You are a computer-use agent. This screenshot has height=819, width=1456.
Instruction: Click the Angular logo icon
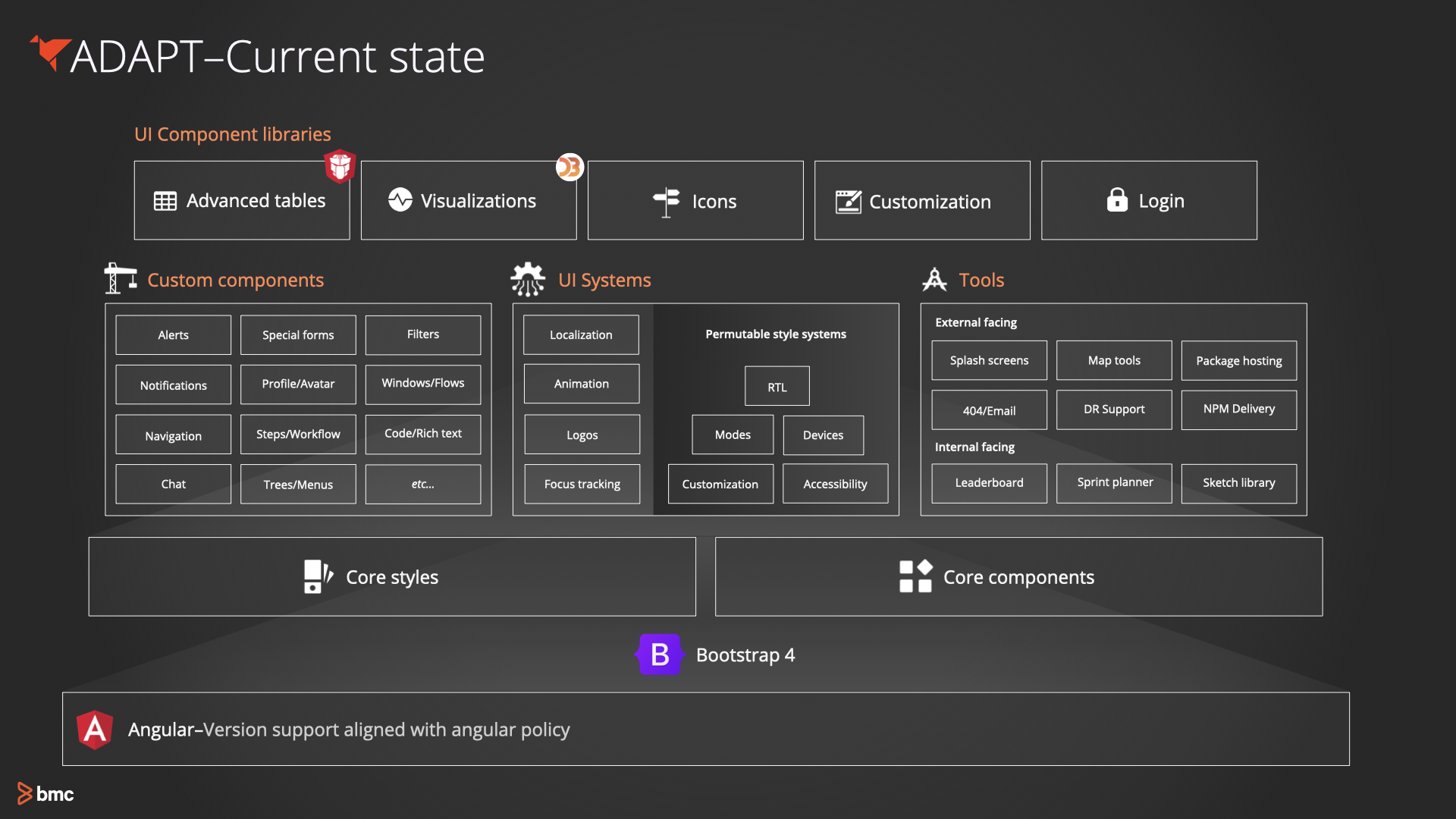[x=95, y=730]
